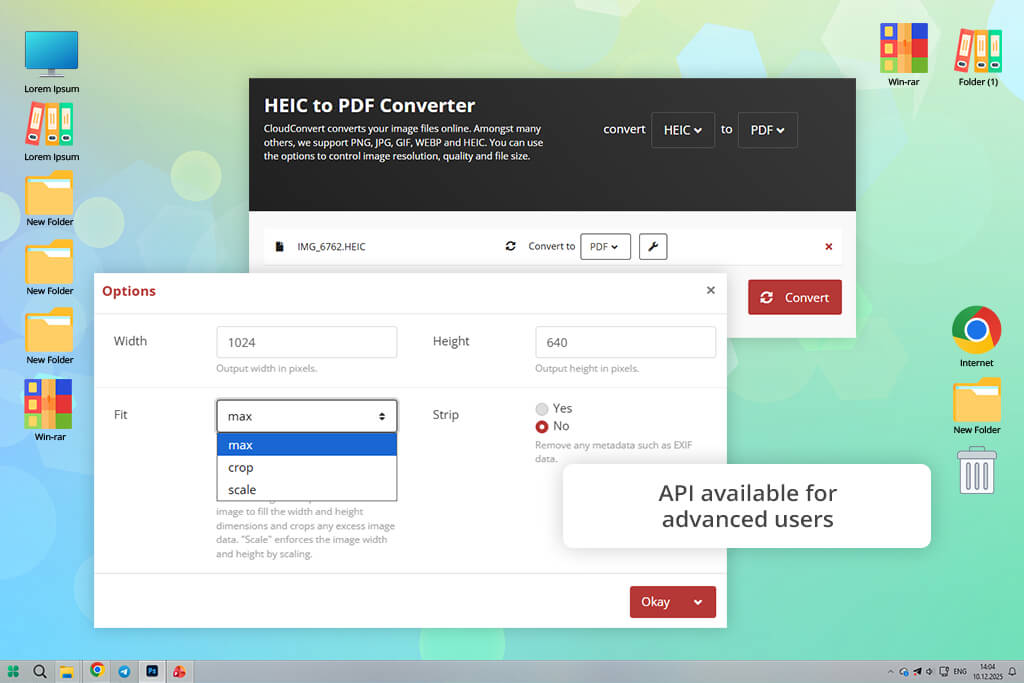
Task: Open Photoshop from the taskbar
Action: click(152, 671)
